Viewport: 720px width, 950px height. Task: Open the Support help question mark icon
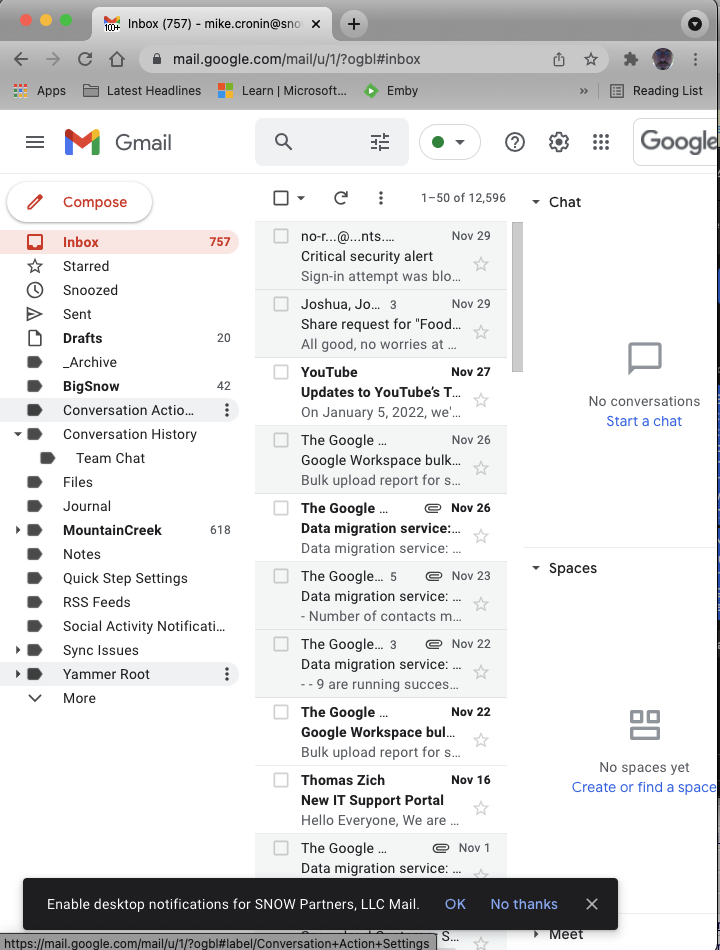(515, 142)
